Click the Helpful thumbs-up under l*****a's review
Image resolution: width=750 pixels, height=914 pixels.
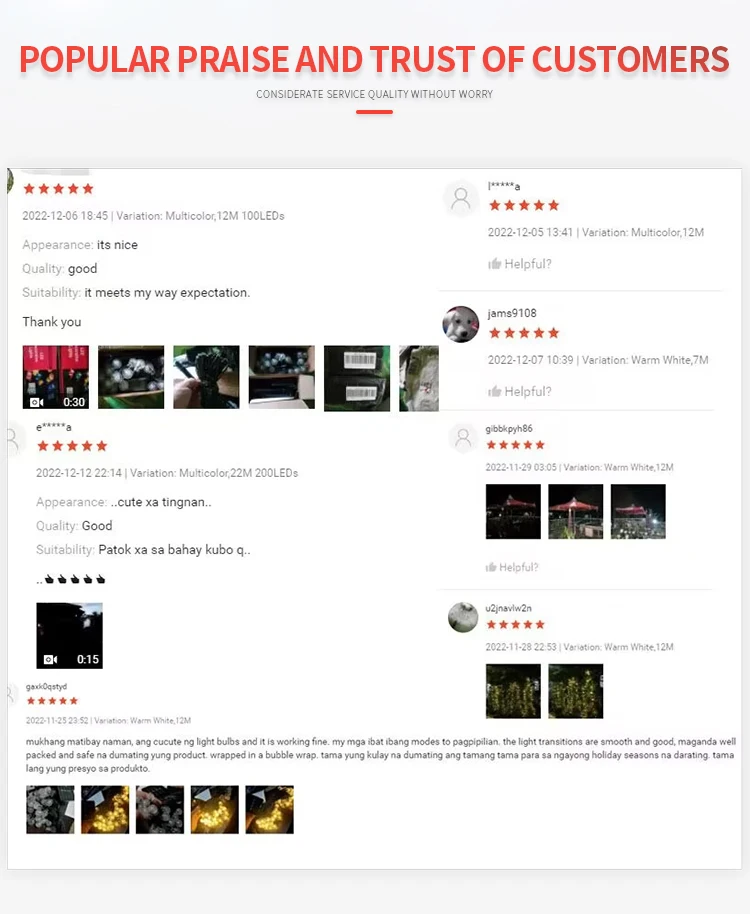[x=519, y=264]
